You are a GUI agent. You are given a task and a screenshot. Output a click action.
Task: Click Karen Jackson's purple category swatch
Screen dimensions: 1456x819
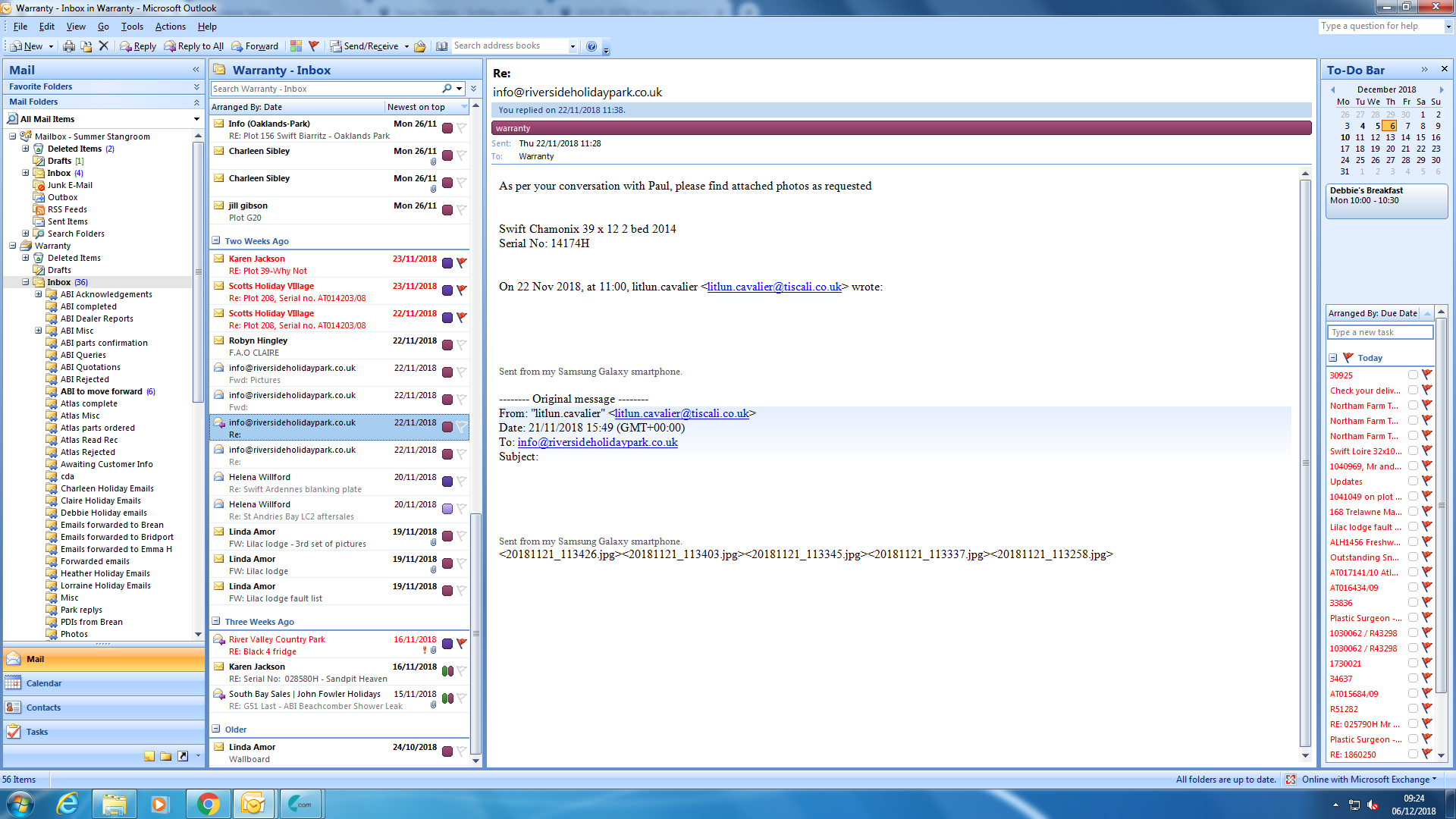(447, 263)
